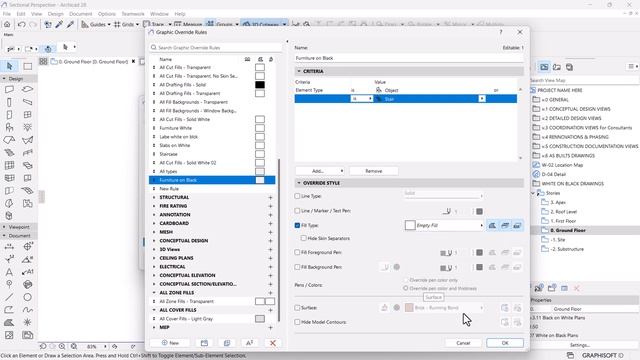640x360 pixels.
Task: Click the gray swatch for All Cover Fills - Light Gray
Action: click(x=260, y=319)
